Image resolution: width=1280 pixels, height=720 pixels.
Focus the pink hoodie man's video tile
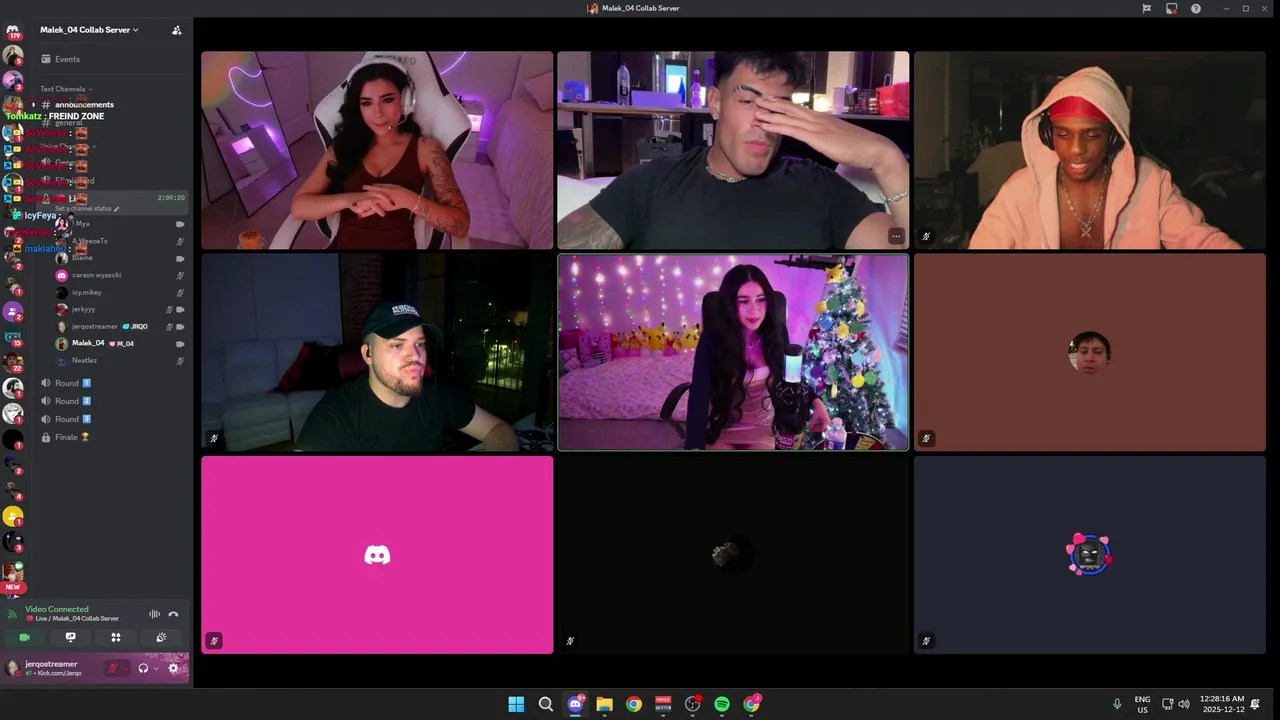[x=1090, y=150]
